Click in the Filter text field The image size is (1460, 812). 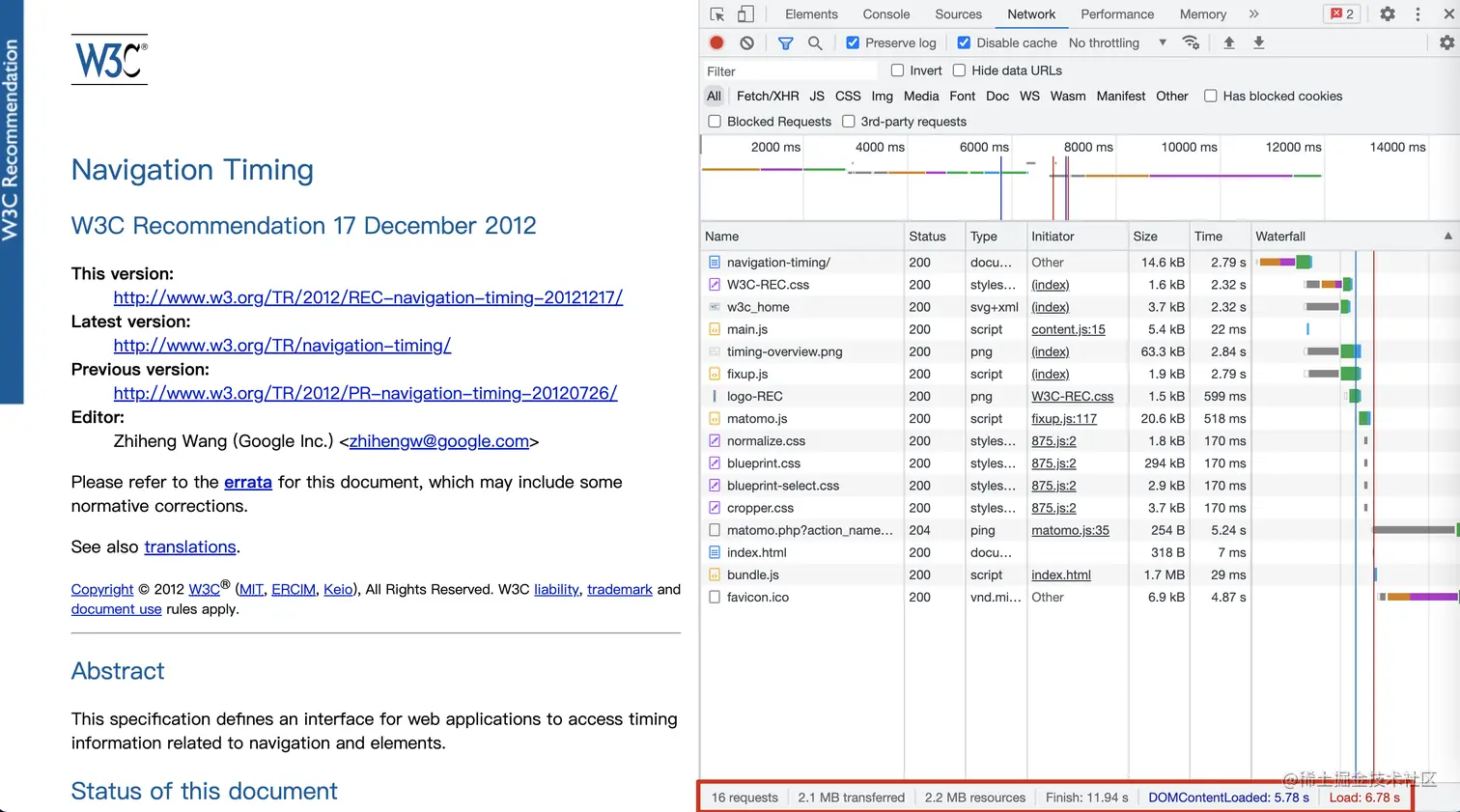(790, 70)
